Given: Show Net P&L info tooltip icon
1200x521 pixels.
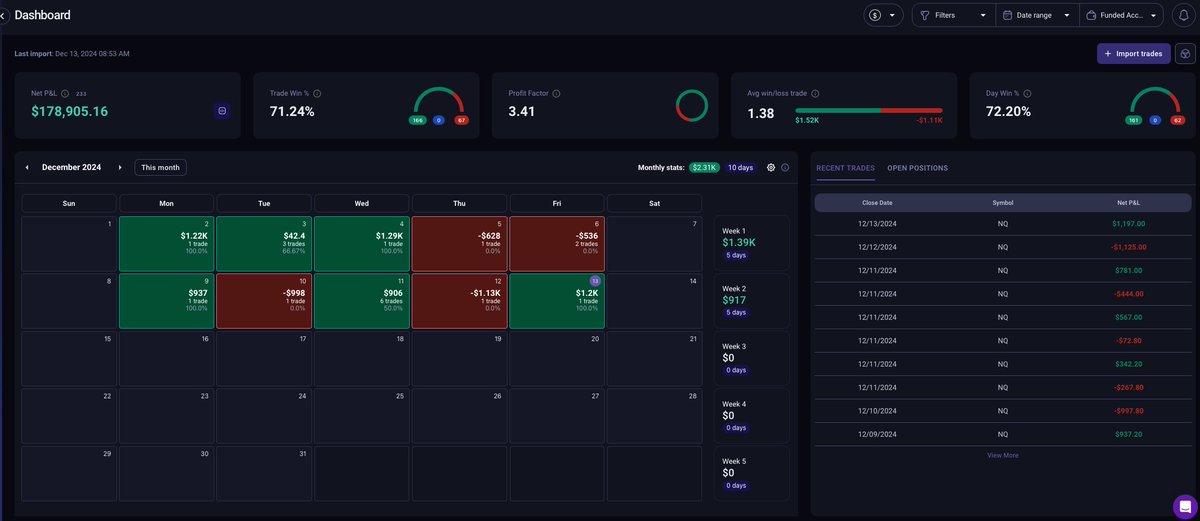Looking at the screenshot, I should (x=65, y=93).
